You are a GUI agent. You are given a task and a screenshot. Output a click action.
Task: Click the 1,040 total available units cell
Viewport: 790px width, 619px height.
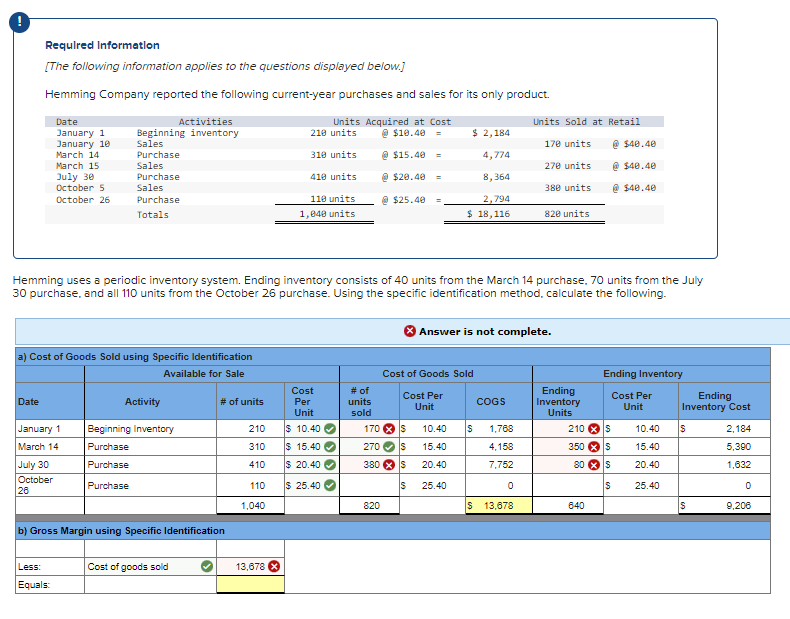pos(250,505)
